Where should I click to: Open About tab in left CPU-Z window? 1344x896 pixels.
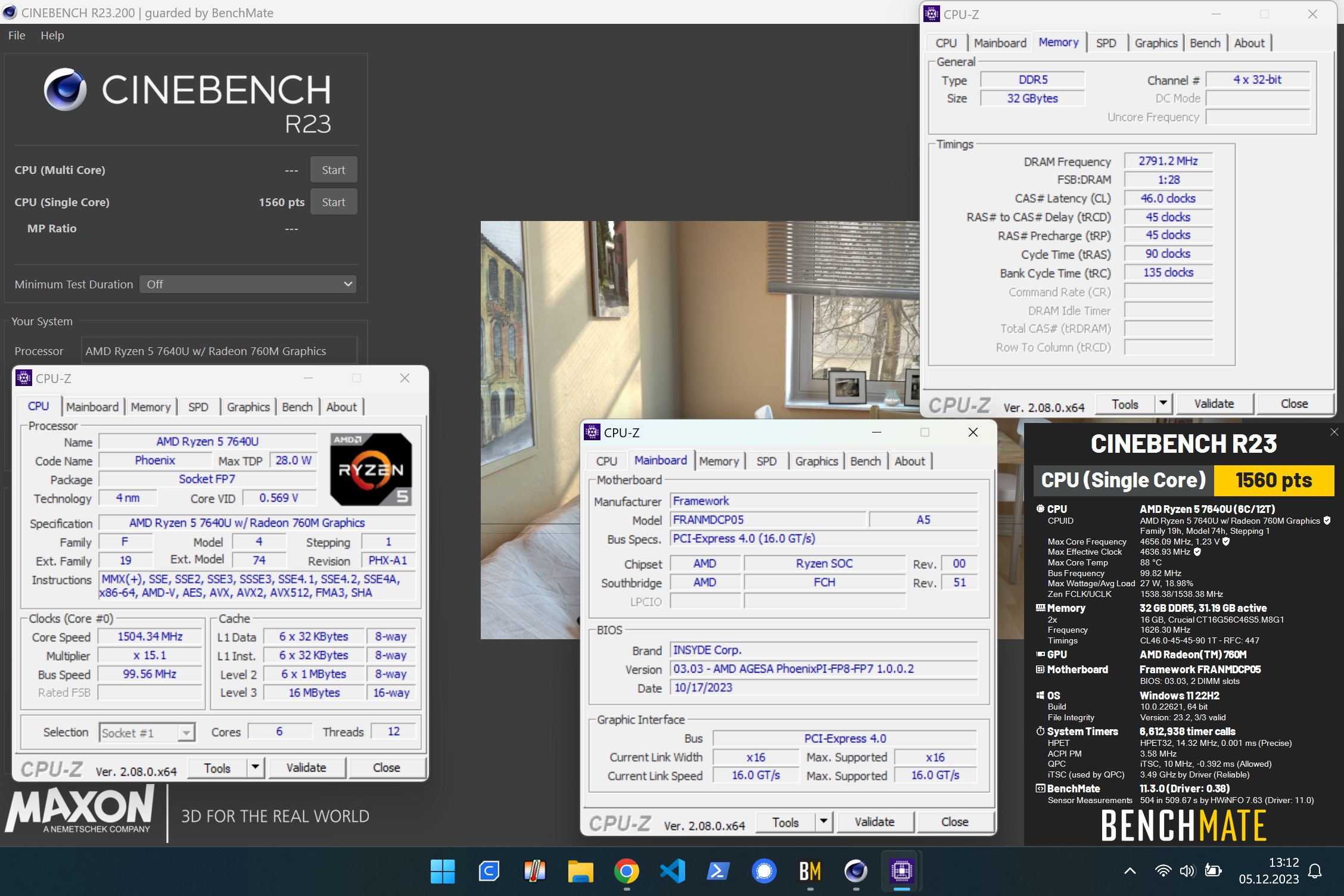(x=341, y=407)
